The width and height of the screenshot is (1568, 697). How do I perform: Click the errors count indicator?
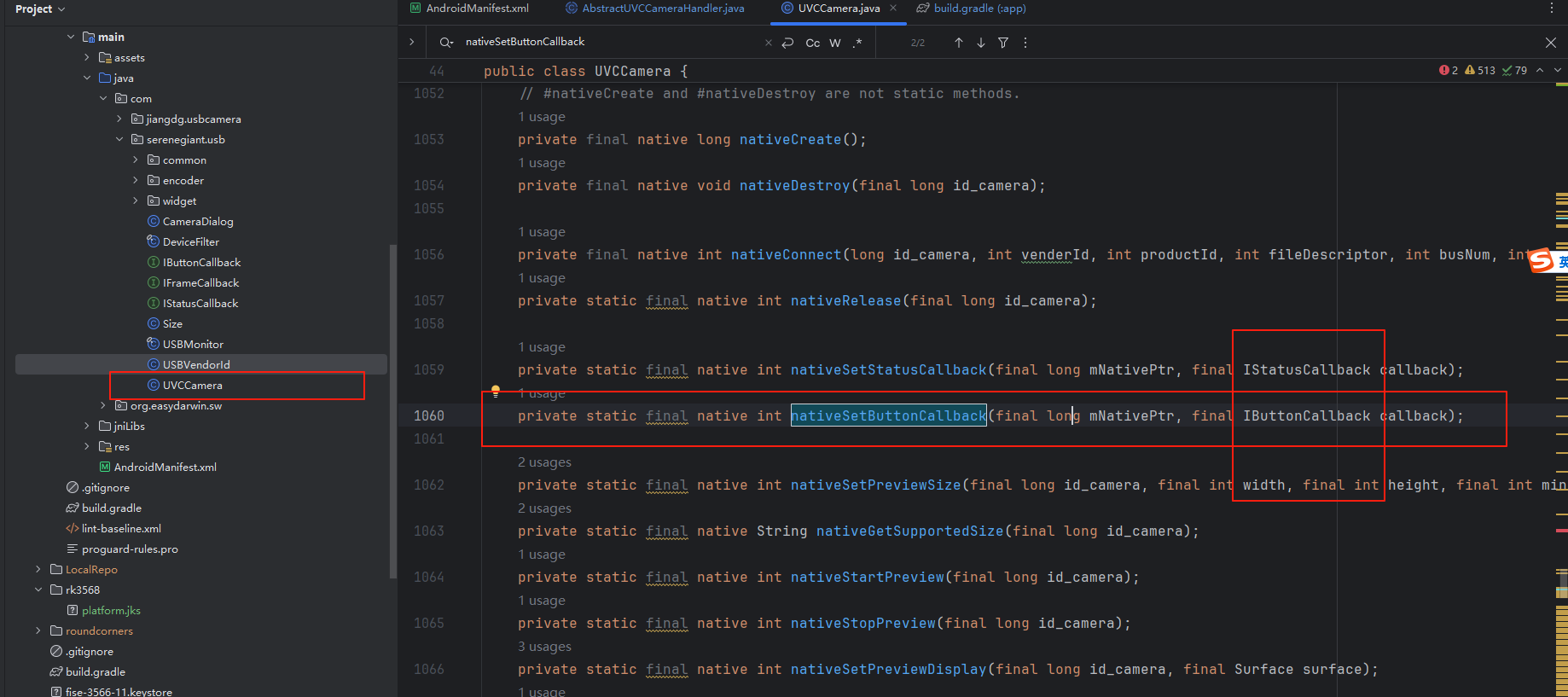tap(1449, 71)
